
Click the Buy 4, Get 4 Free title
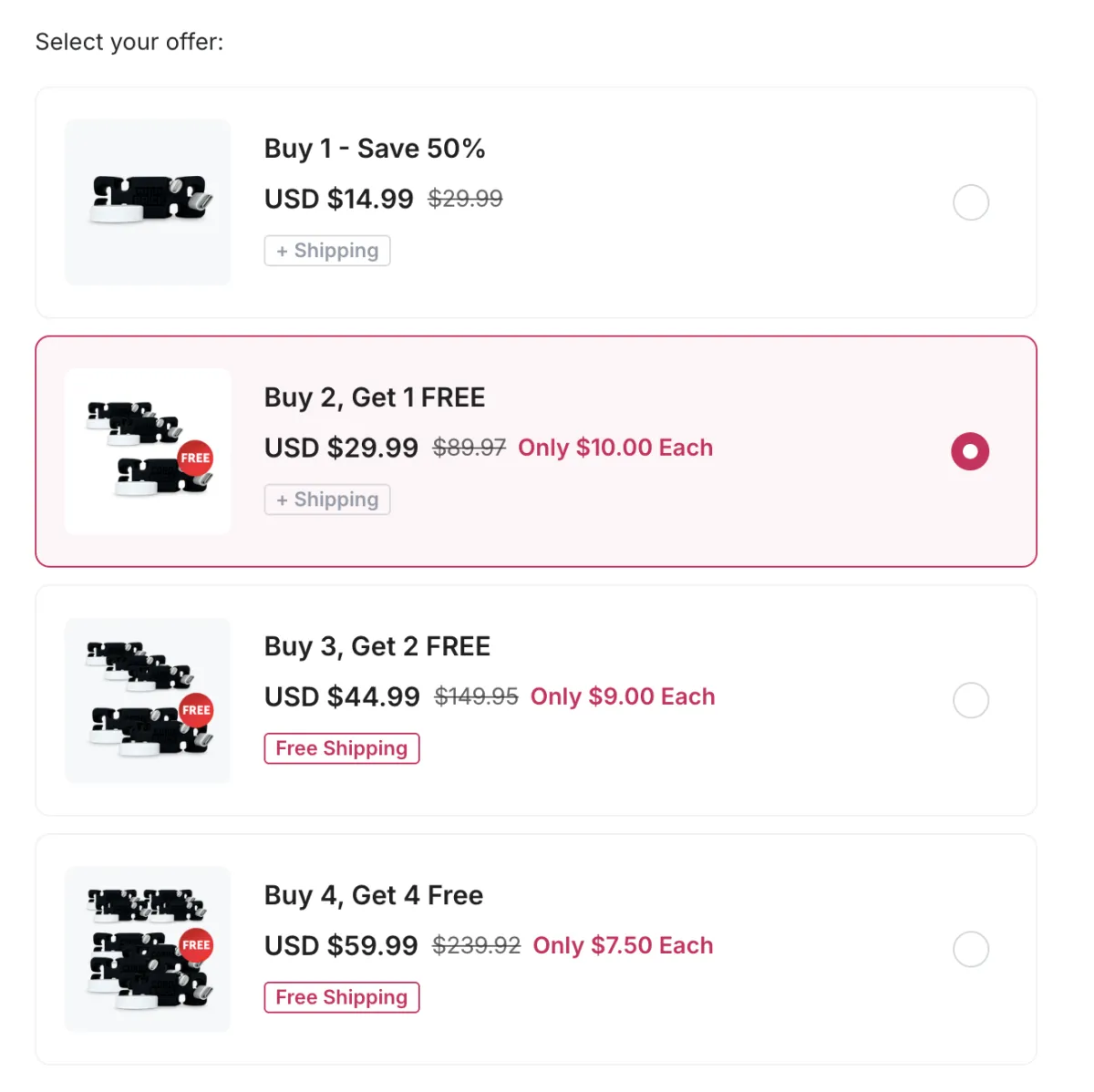click(x=374, y=895)
